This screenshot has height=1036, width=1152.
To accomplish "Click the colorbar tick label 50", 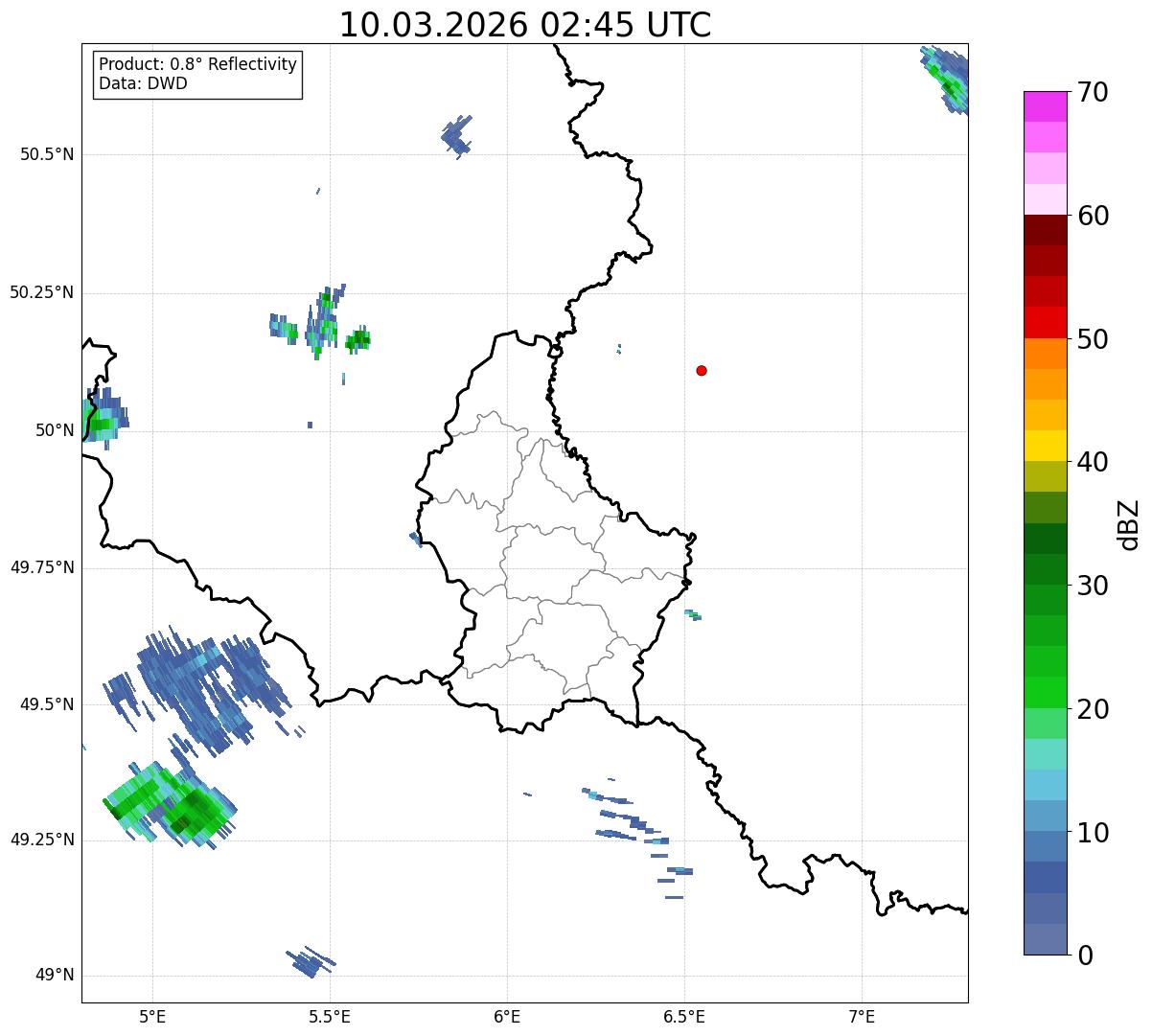I will (1094, 339).
